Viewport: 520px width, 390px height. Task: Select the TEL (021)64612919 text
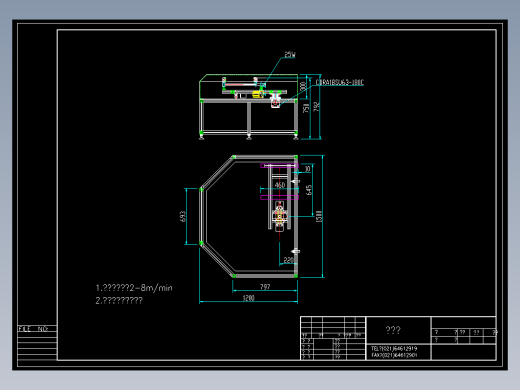(394, 349)
